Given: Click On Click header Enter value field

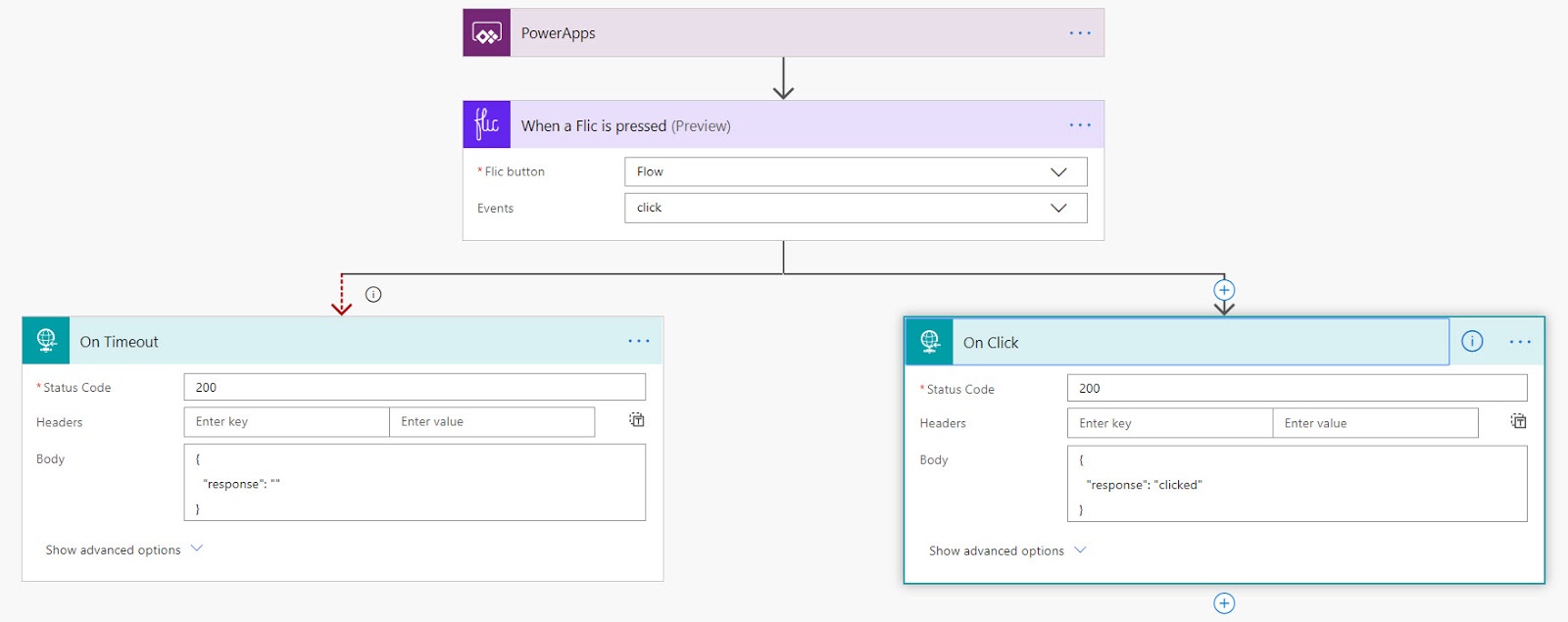Looking at the screenshot, I should tap(1375, 423).
